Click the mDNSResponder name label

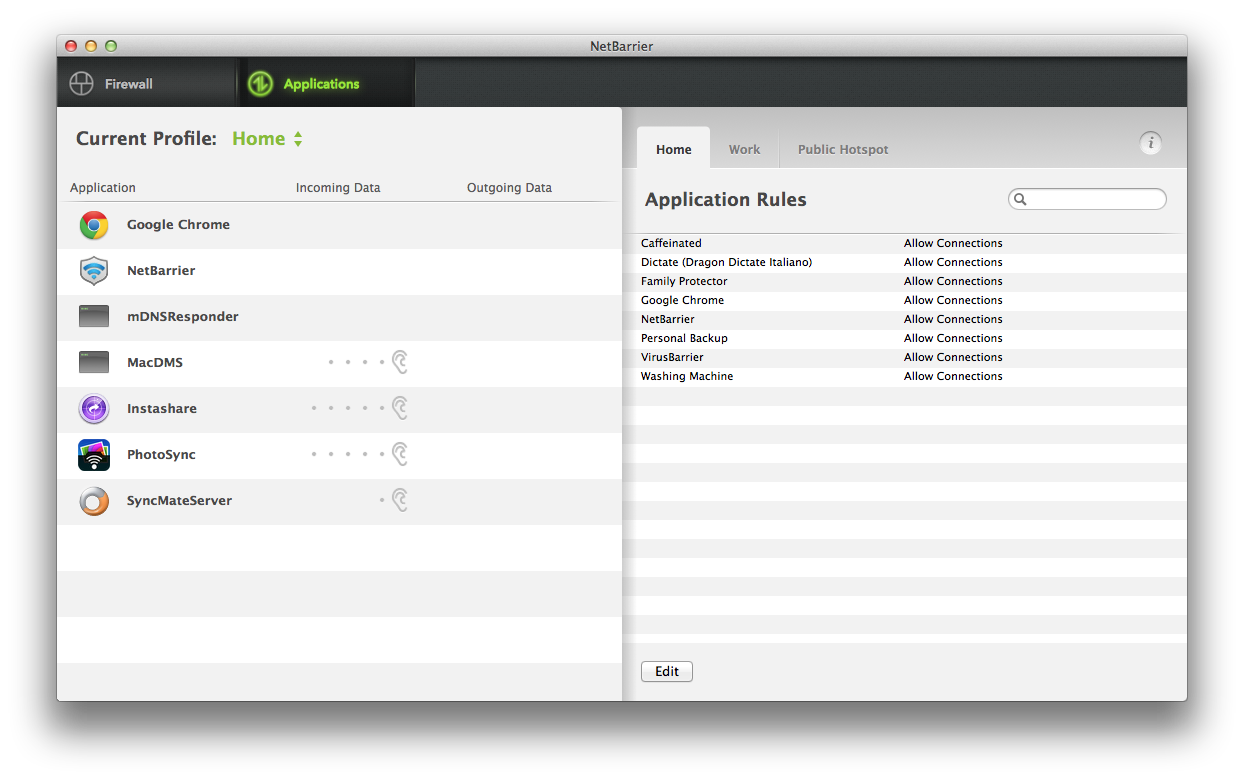pyautogui.click(x=183, y=317)
